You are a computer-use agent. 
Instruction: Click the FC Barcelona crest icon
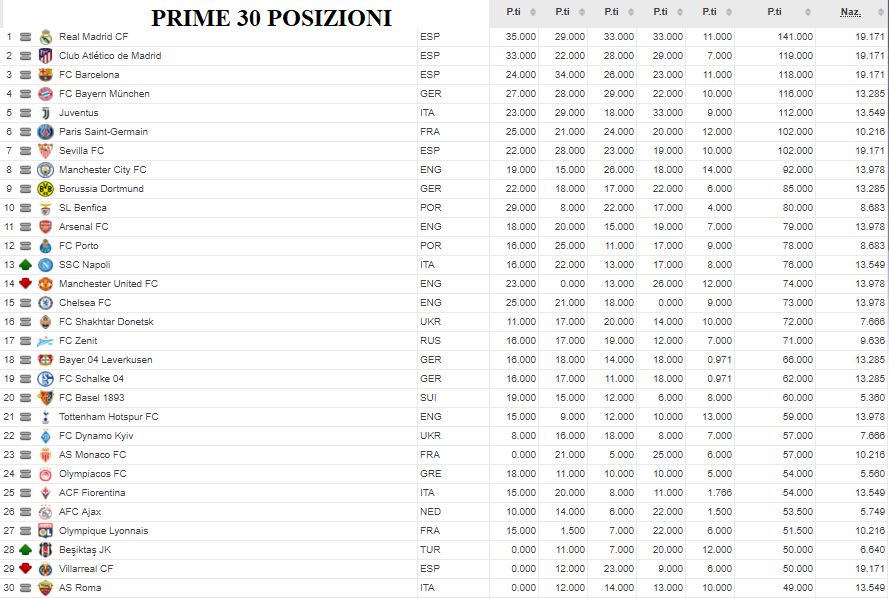45,75
